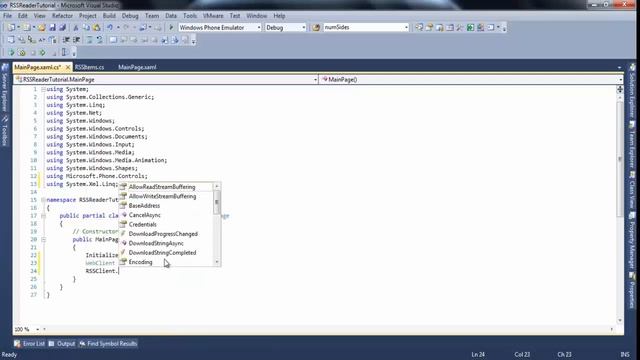Click the Open File toolbar icon
Screen dimensions: 640x360
[42, 27]
